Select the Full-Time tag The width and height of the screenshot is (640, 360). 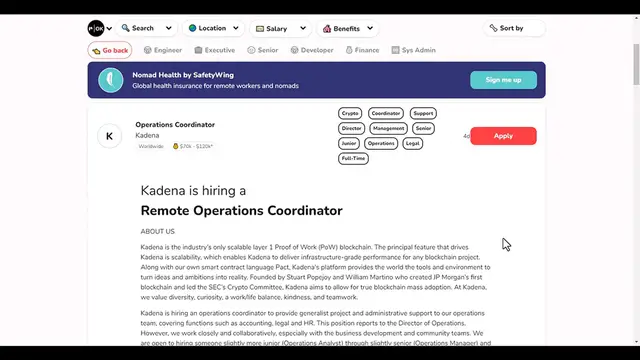pyautogui.click(x=353, y=159)
